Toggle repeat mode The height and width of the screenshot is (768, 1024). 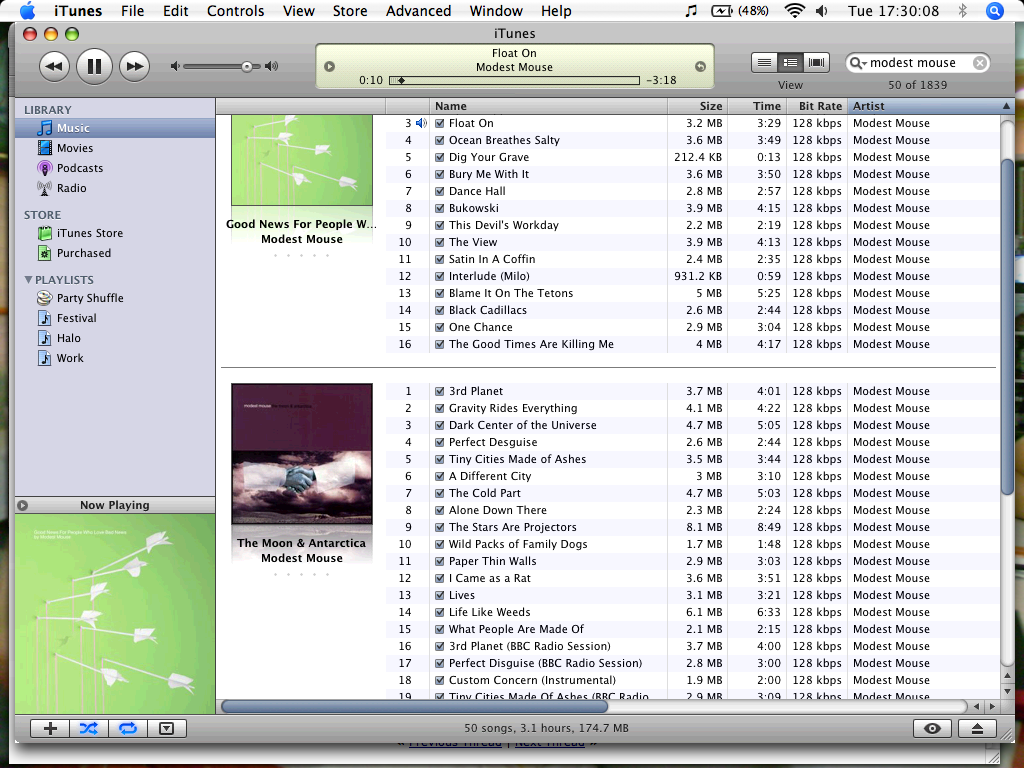tap(128, 729)
